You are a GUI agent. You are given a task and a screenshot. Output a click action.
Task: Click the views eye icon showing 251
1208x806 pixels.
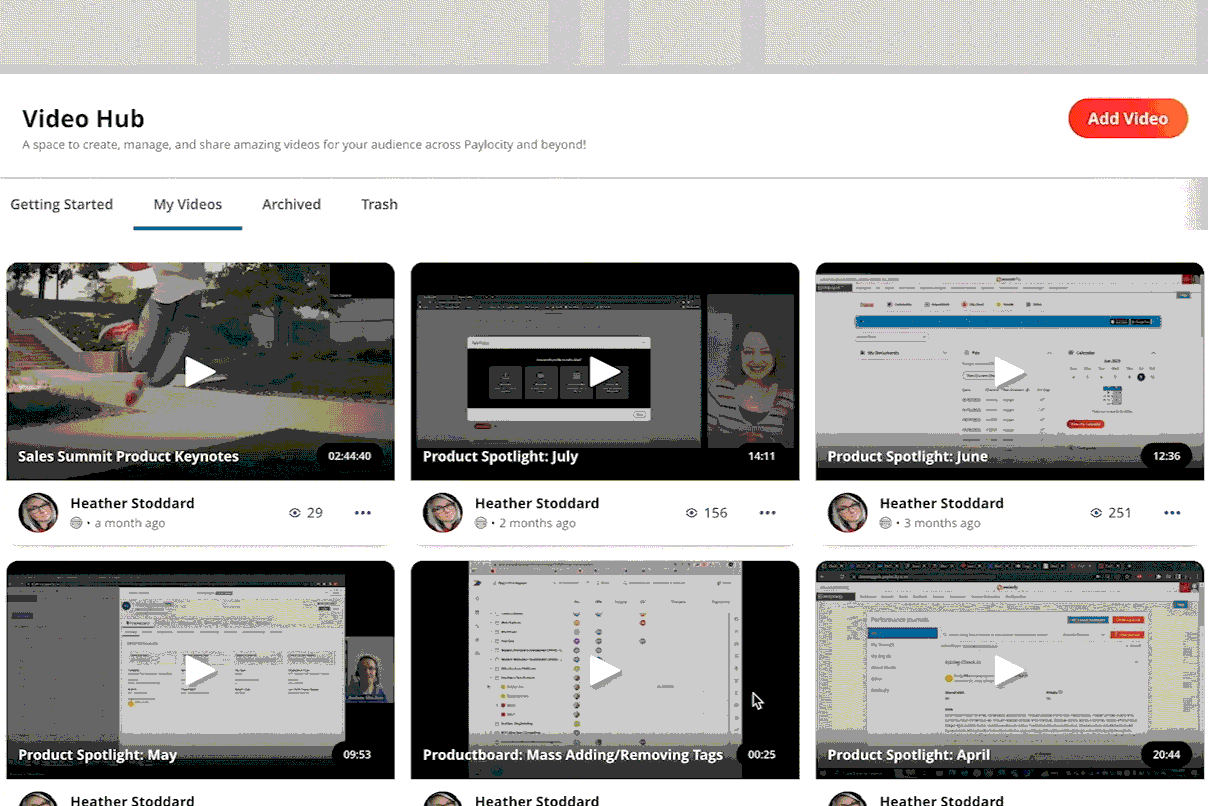point(1097,513)
